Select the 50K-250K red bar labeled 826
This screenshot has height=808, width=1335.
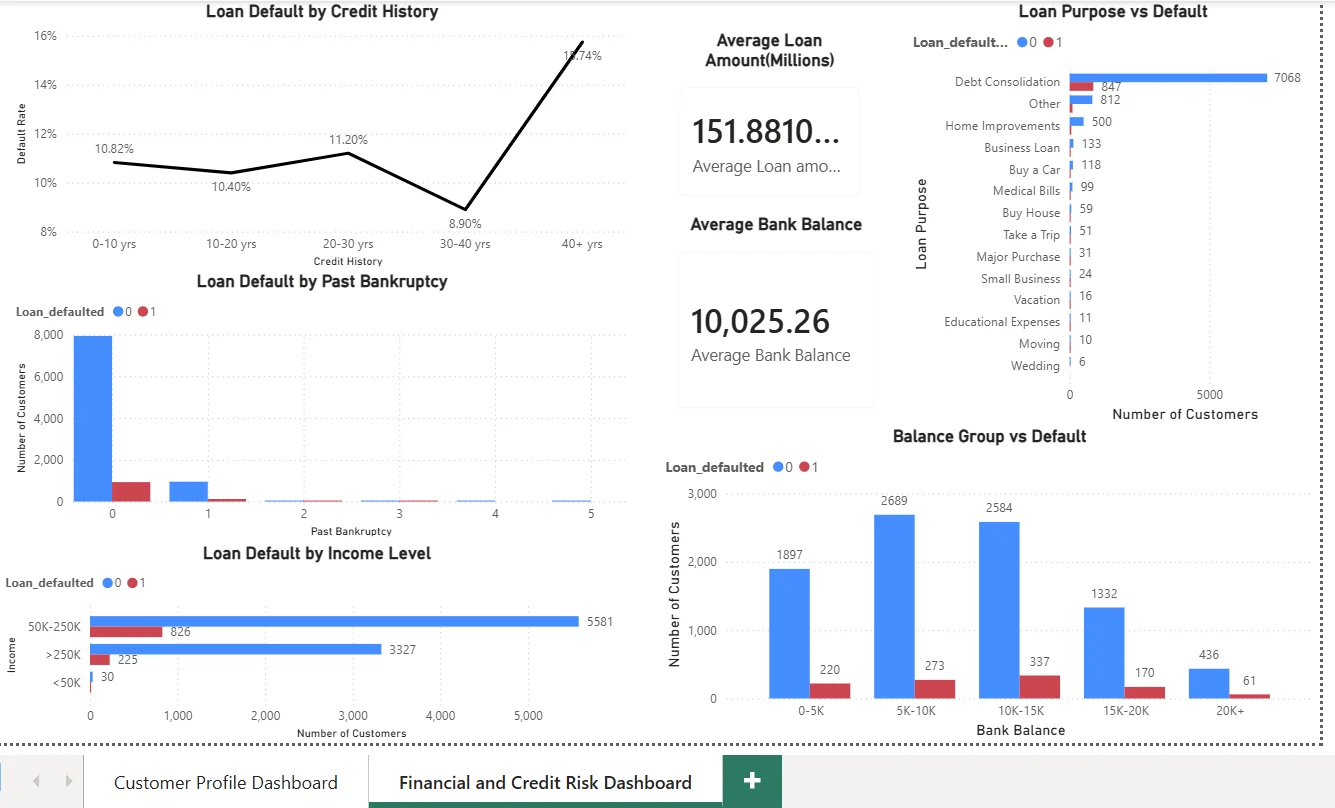126,632
